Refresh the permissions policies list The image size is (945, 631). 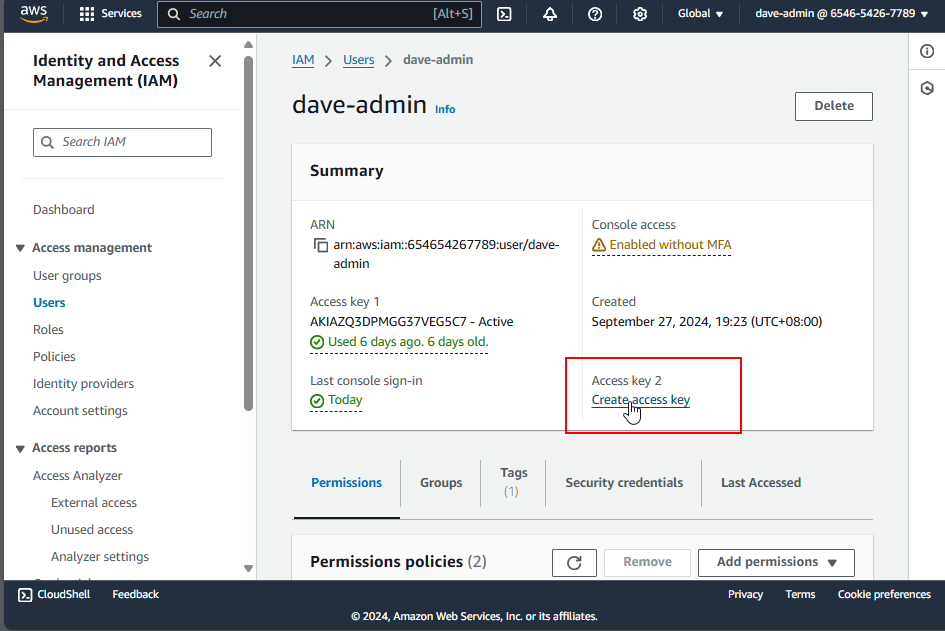[x=574, y=562]
